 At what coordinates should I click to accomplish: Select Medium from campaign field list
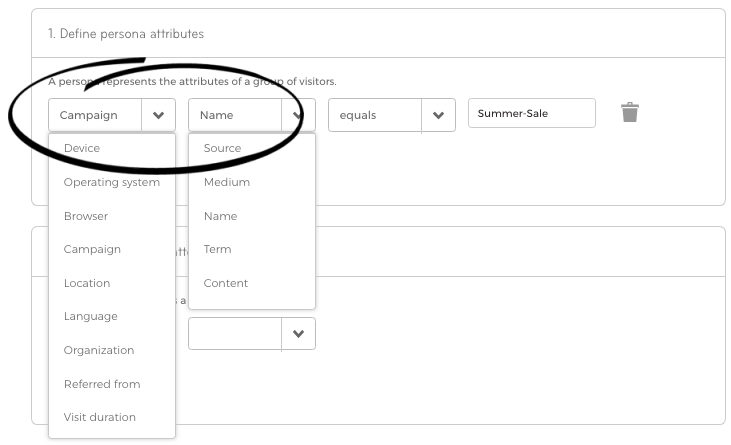(227, 182)
